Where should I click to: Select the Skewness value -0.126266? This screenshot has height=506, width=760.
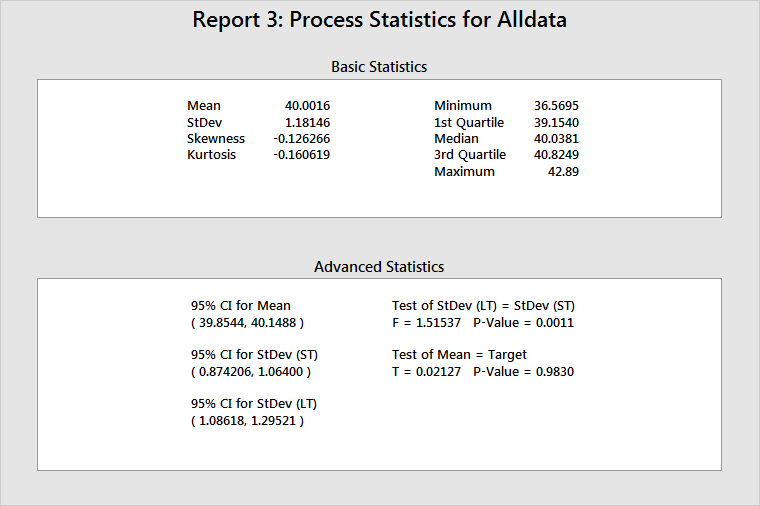coord(301,139)
